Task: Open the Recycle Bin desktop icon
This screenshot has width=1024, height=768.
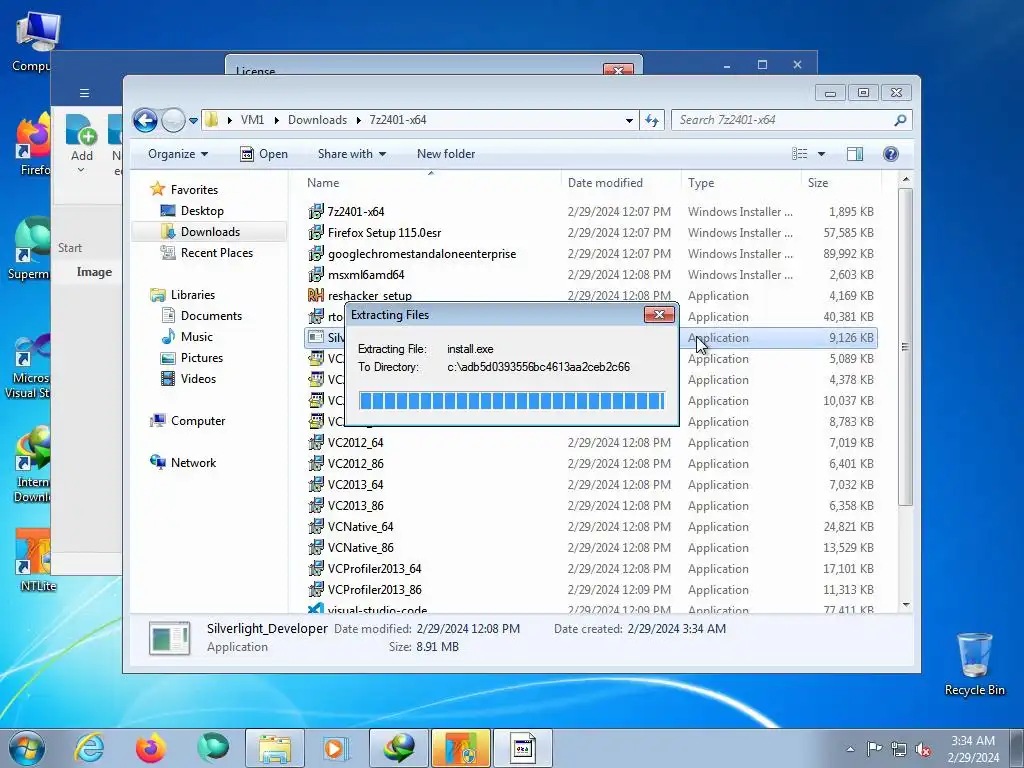Action: coord(974,664)
